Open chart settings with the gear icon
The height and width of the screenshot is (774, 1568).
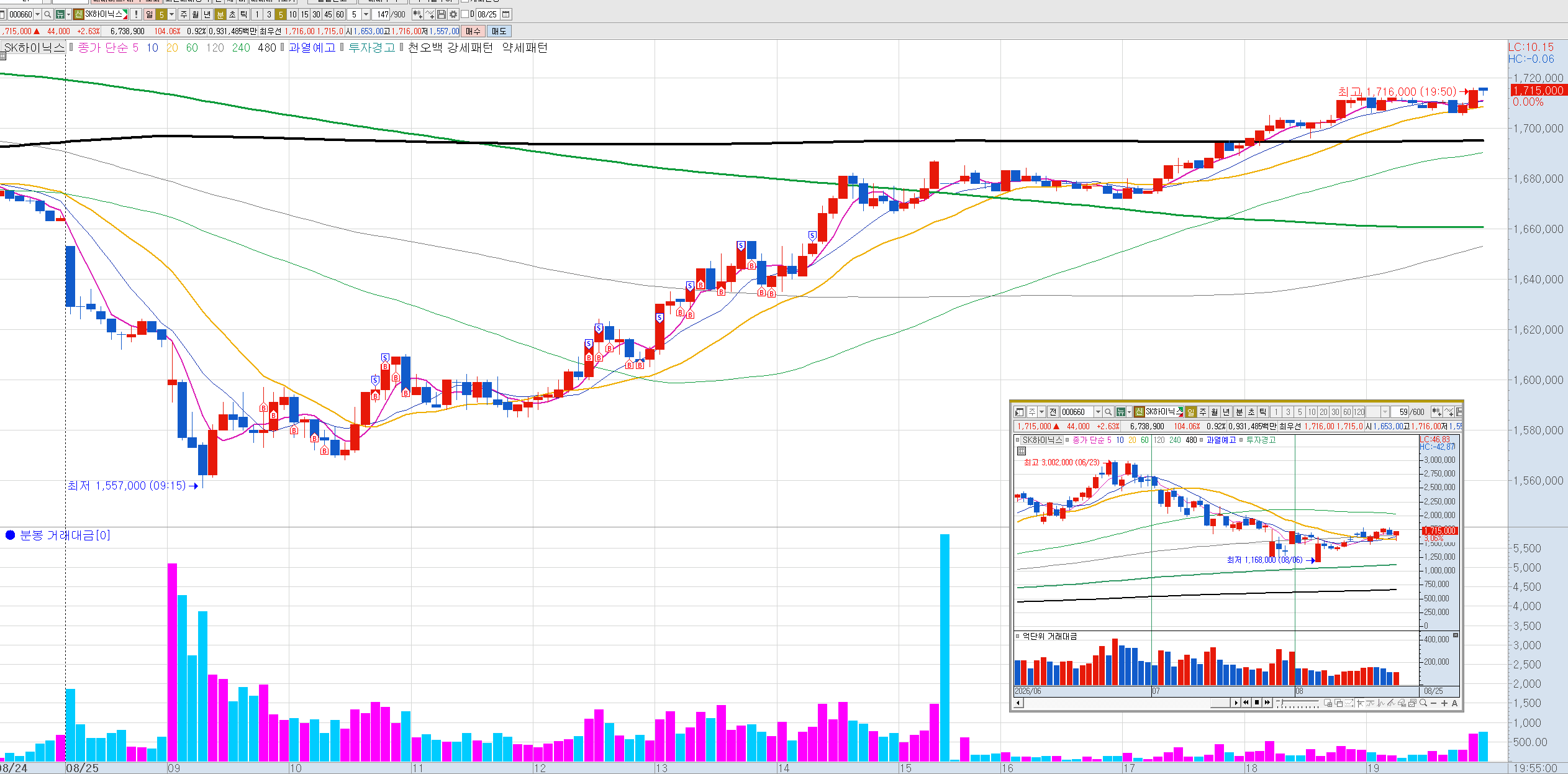[453, 14]
